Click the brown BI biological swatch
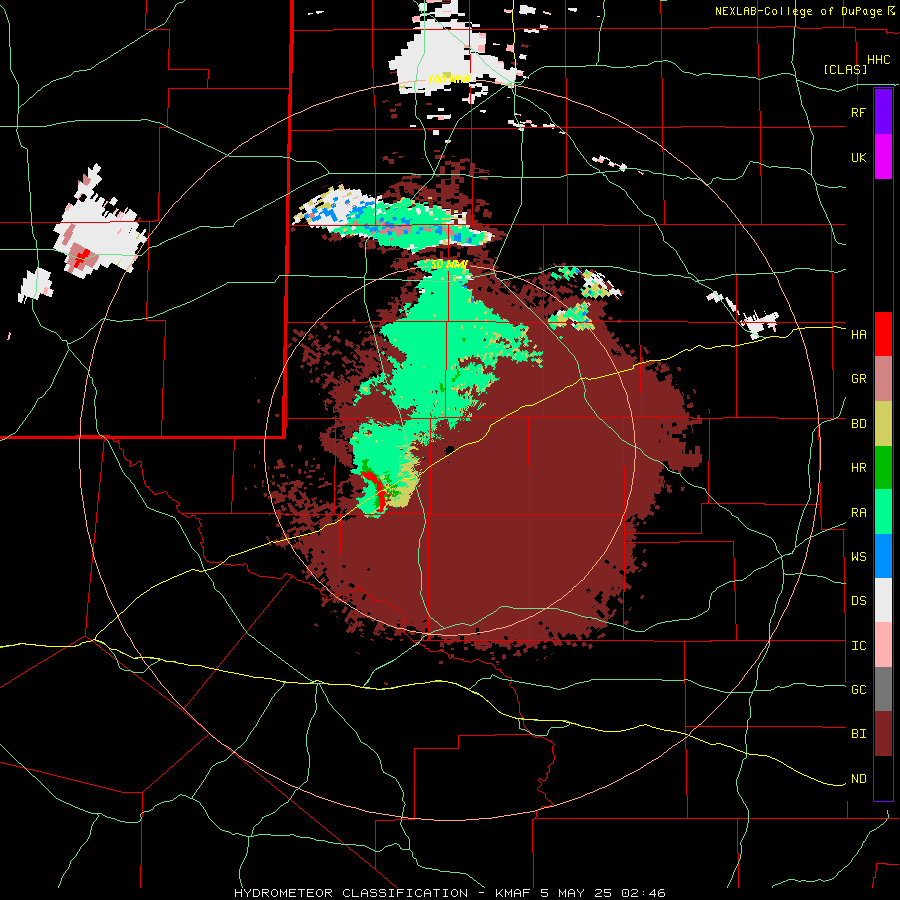This screenshot has width=900, height=900. (883, 734)
